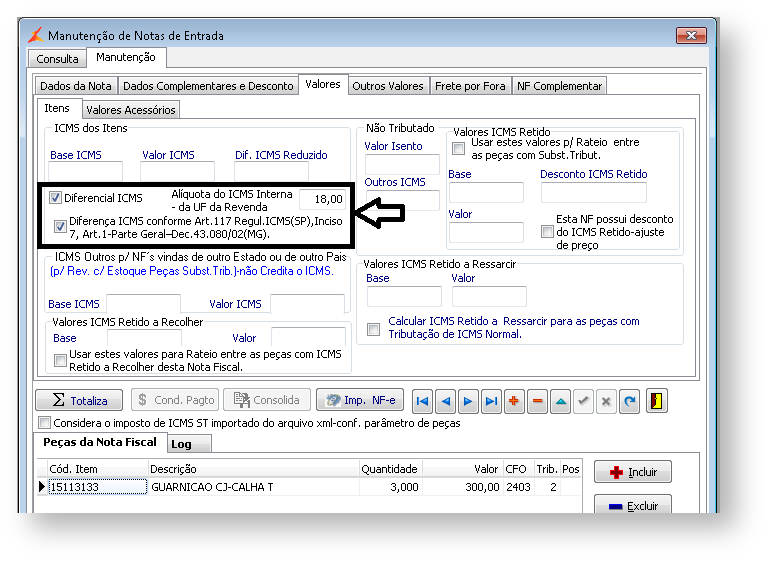Click the red plus insert record icon

tap(515, 401)
